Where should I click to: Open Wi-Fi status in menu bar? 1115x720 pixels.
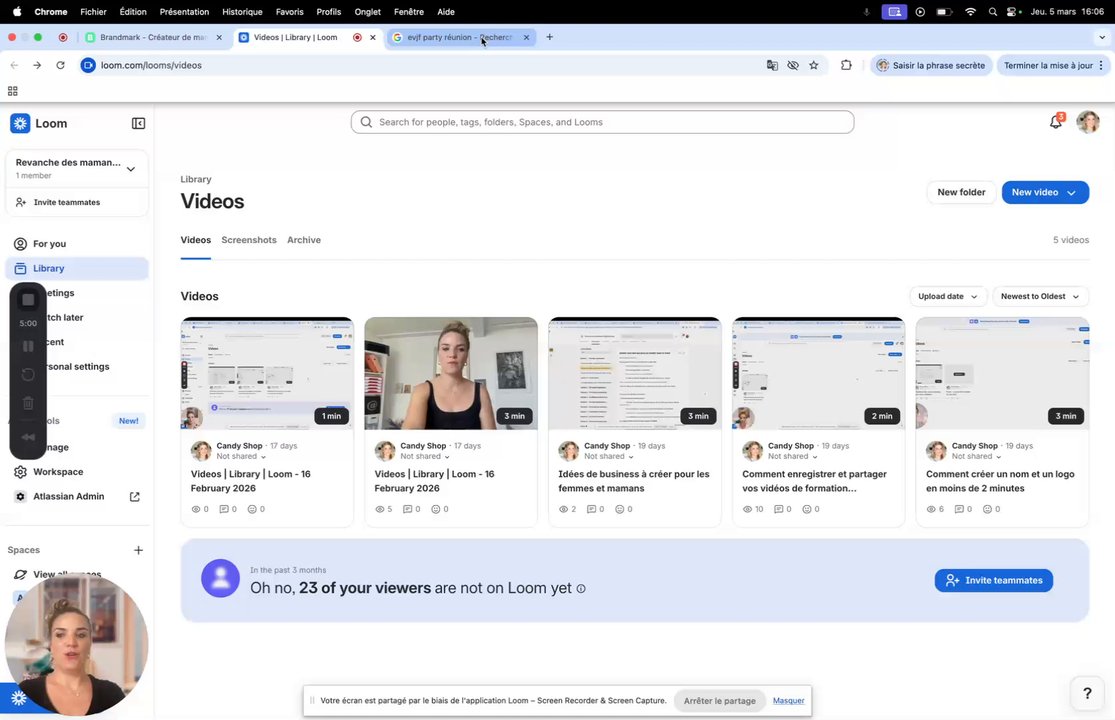pos(970,12)
